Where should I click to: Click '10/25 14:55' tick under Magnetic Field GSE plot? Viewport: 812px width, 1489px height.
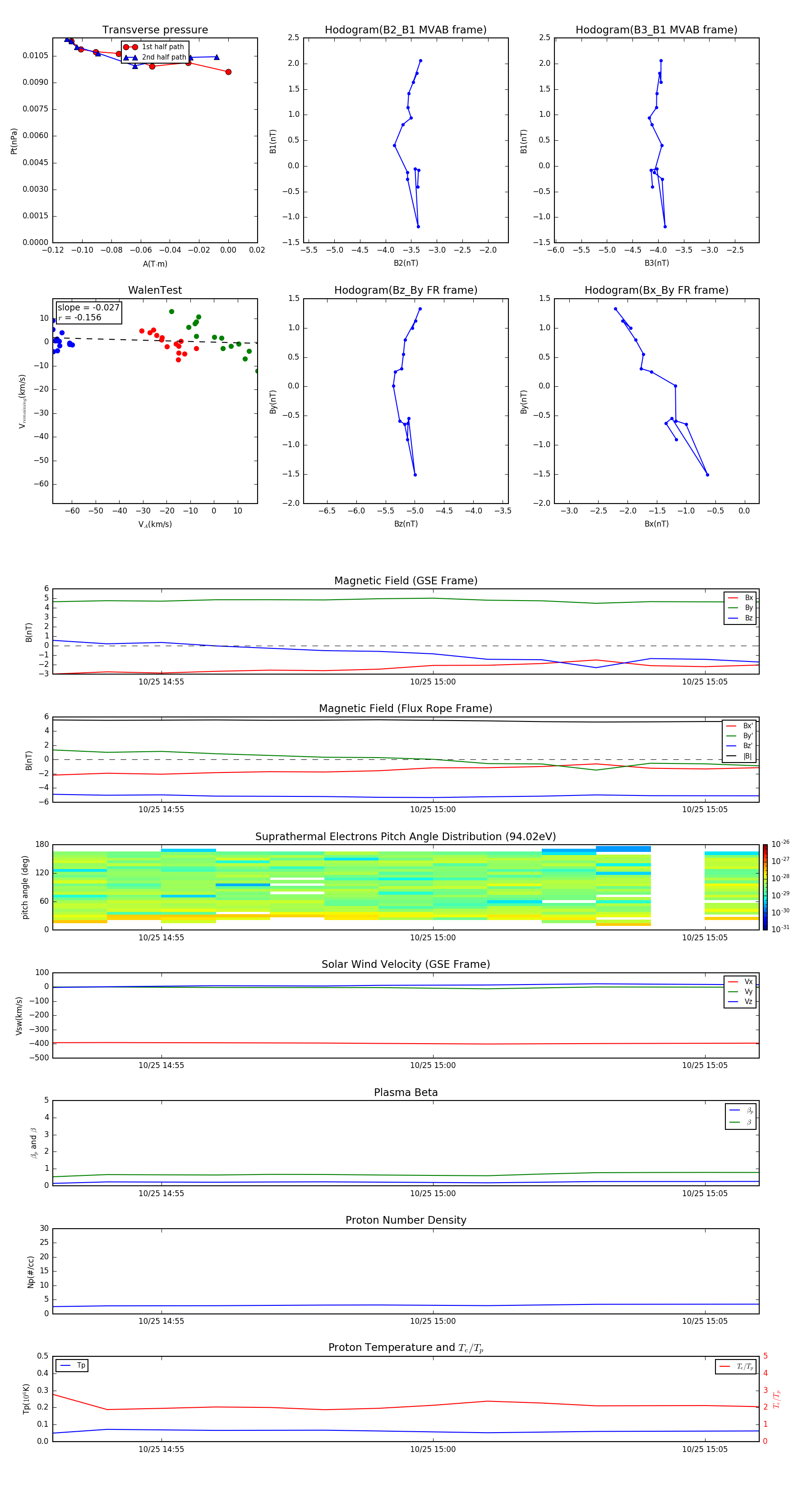click(161, 682)
